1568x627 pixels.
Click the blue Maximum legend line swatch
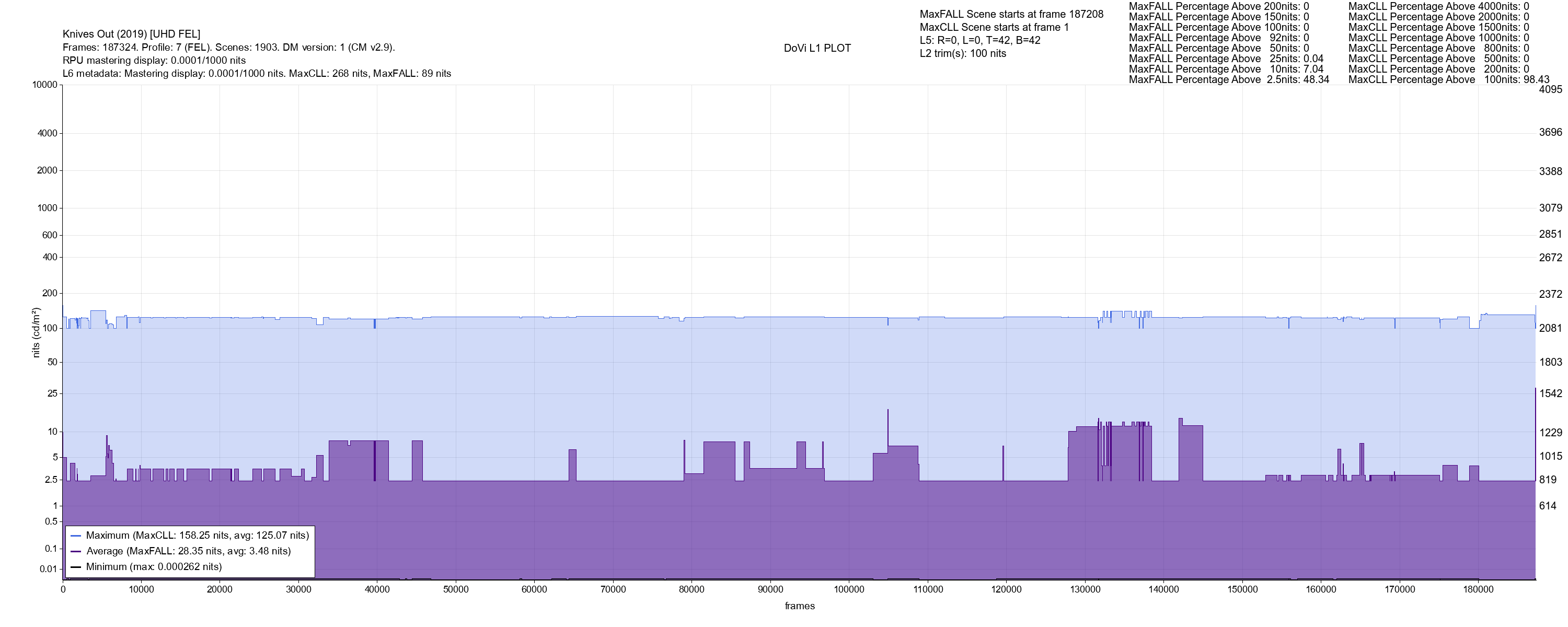coord(76,536)
